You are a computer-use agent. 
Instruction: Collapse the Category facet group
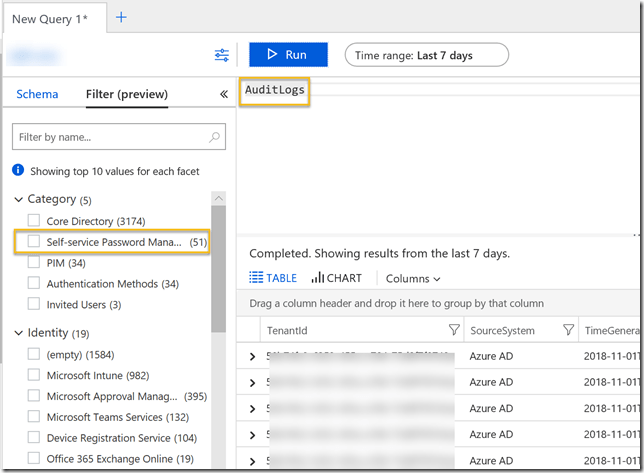pyautogui.click(x=19, y=200)
